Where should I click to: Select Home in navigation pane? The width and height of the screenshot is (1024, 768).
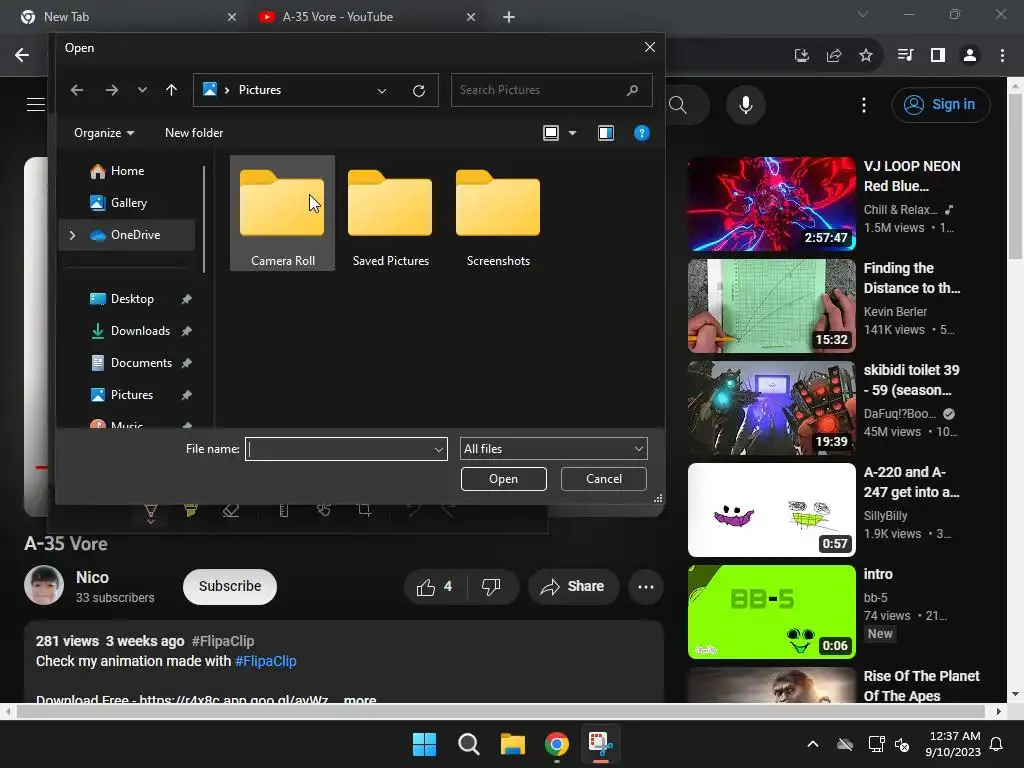click(x=127, y=171)
